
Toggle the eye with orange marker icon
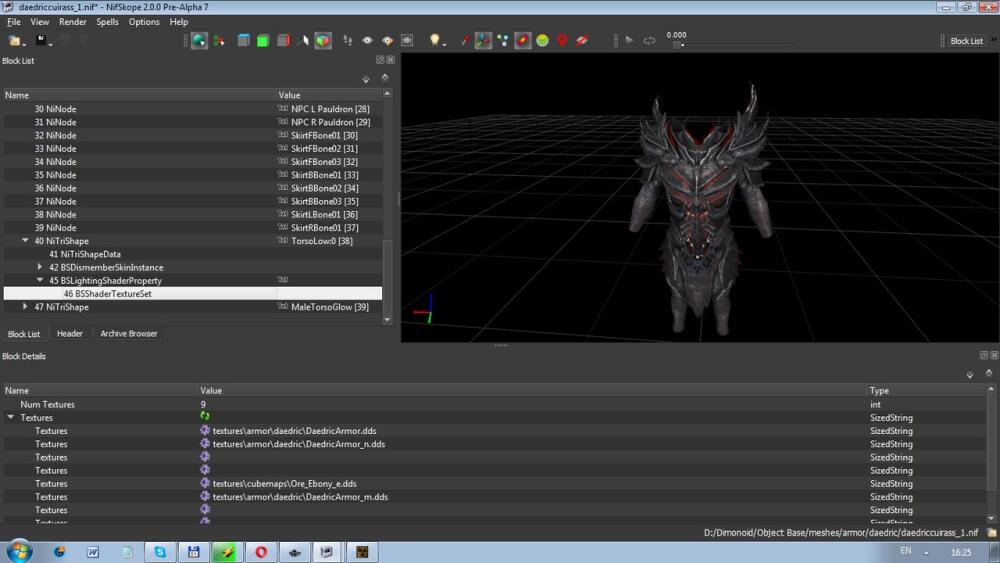coord(387,41)
